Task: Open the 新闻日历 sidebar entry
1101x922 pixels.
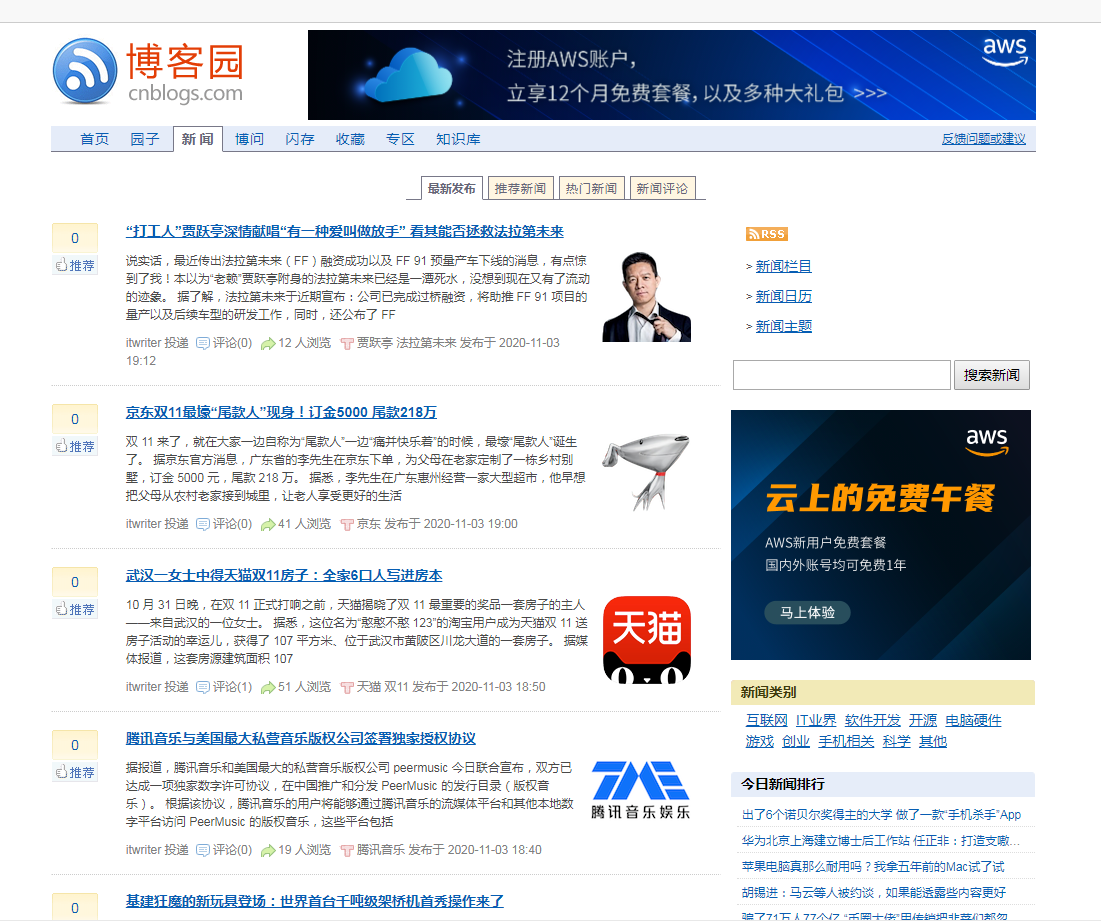Action: tap(783, 296)
